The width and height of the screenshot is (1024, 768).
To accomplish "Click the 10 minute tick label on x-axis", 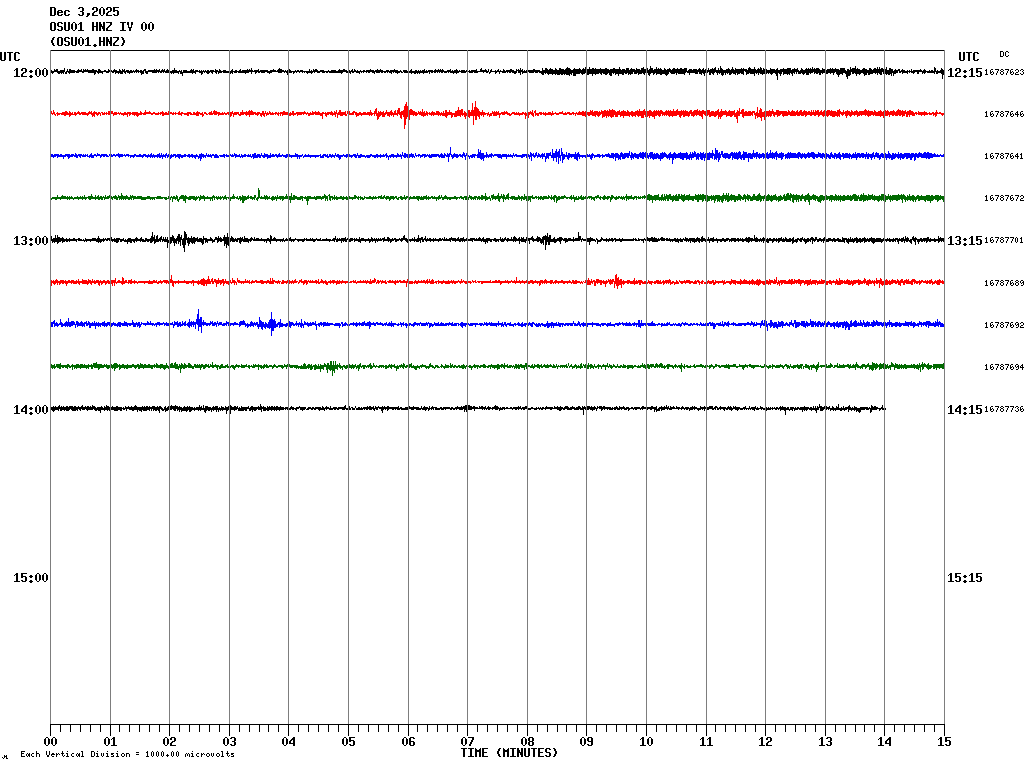I will 646,742.
